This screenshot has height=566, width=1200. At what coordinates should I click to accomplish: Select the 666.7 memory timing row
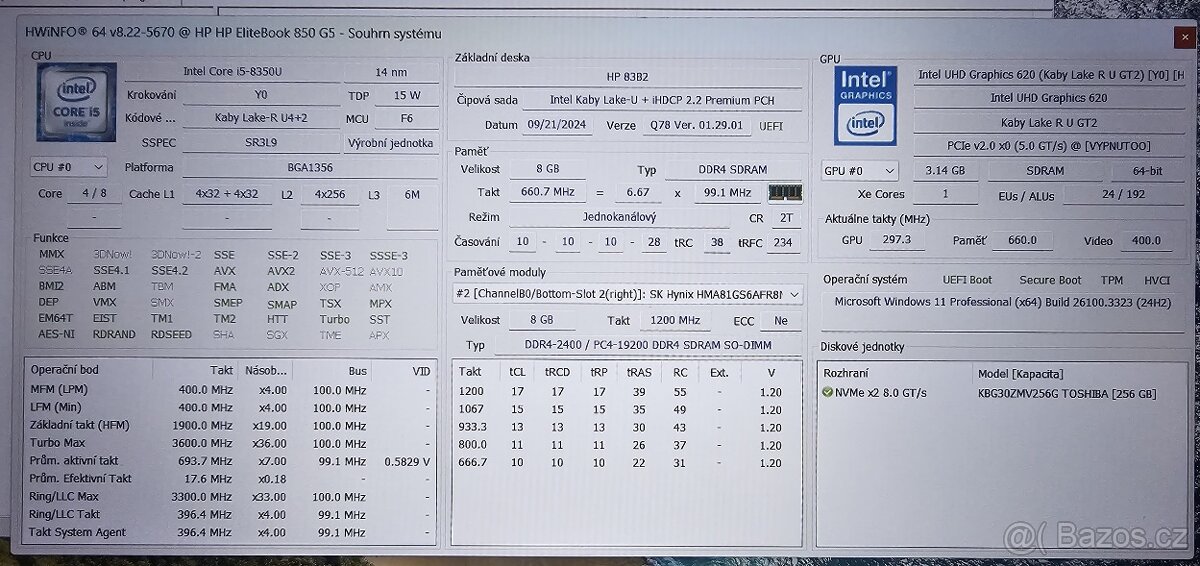pyautogui.click(x=625, y=463)
